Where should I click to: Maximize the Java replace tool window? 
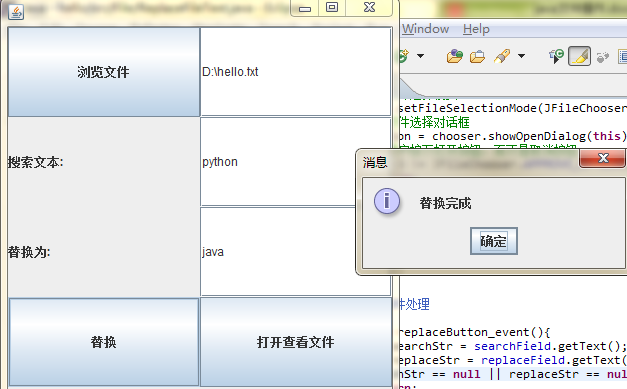click(x=332, y=8)
